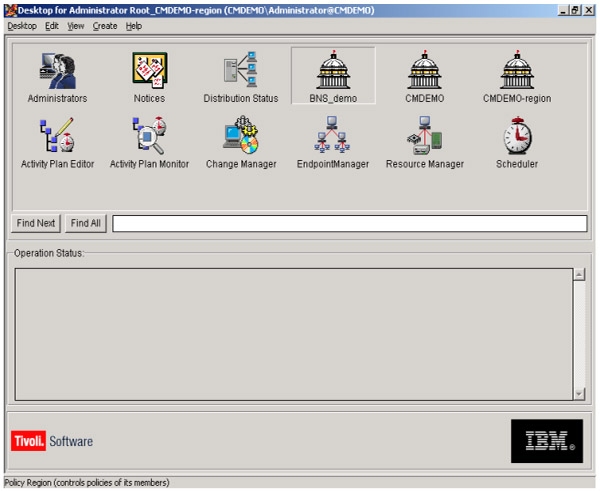Expand the View menu
Viewport: 600px width, 491px height.
pyautogui.click(x=76, y=26)
